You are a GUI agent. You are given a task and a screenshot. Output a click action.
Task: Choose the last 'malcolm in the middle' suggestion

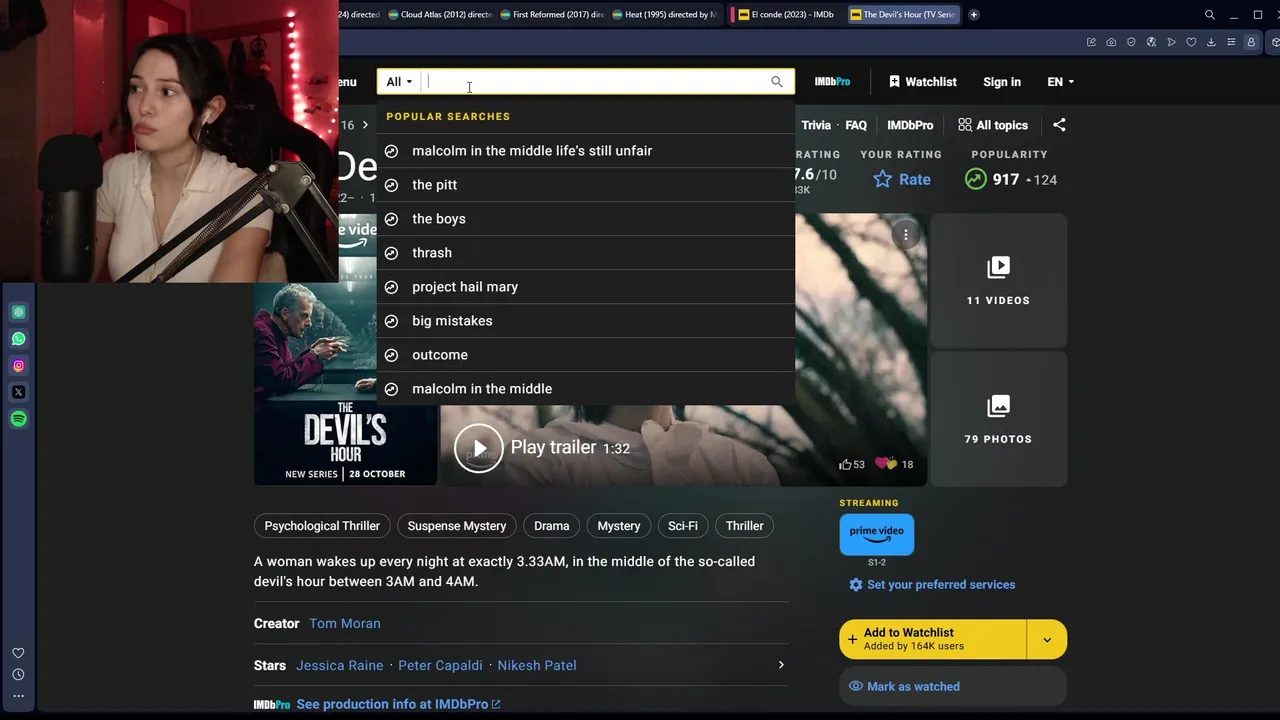pos(586,389)
